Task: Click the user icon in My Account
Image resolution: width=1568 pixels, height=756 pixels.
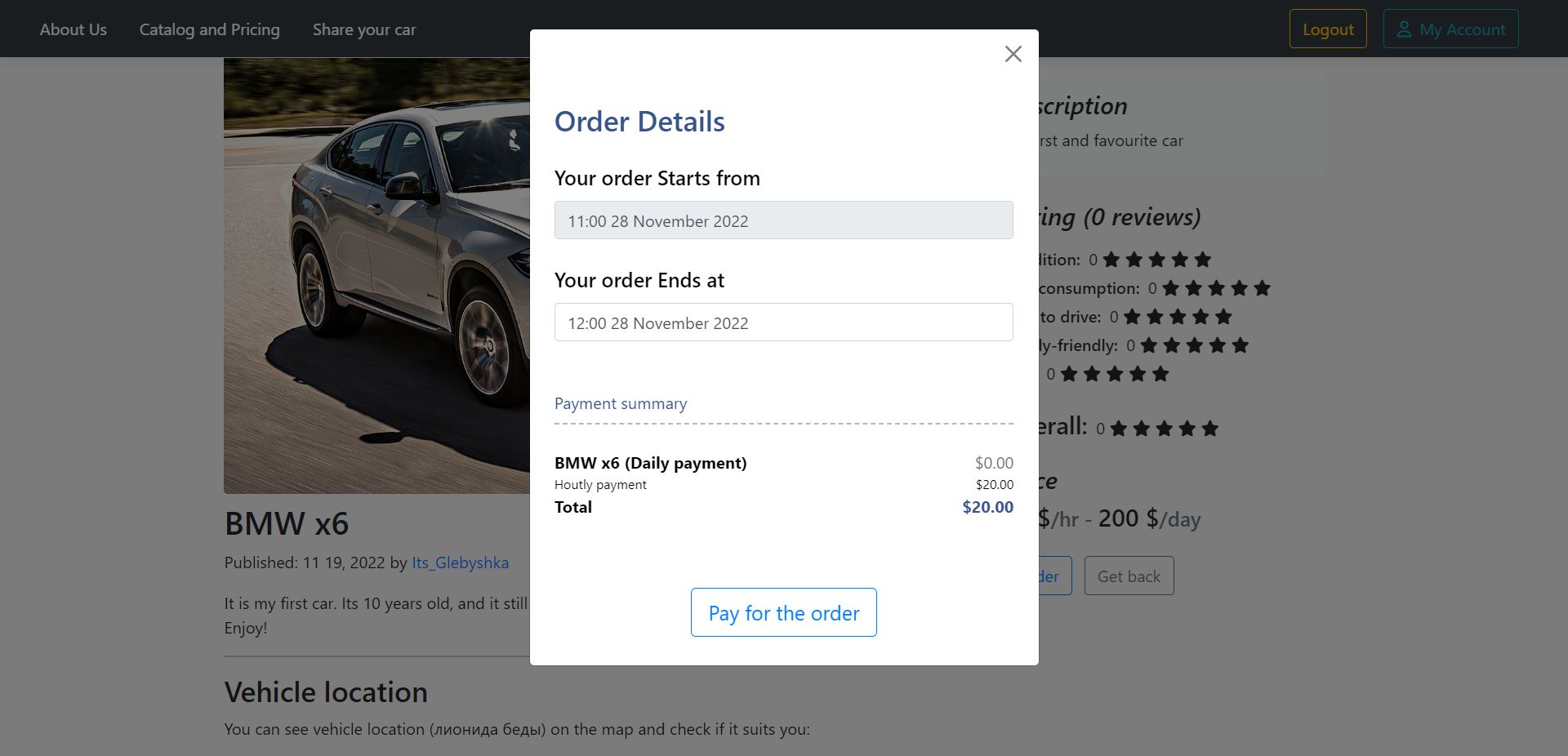Action: pyautogui.click(x=1404, y=29)
